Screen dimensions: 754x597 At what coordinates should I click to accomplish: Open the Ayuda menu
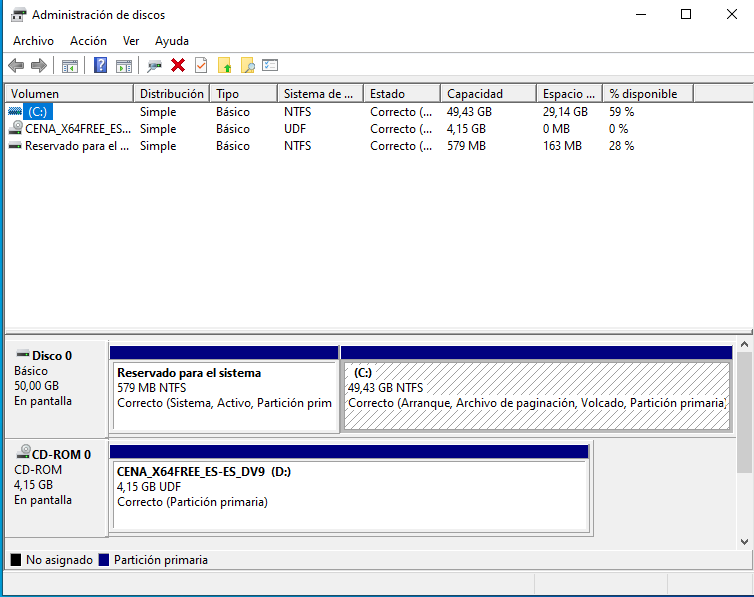172,41
